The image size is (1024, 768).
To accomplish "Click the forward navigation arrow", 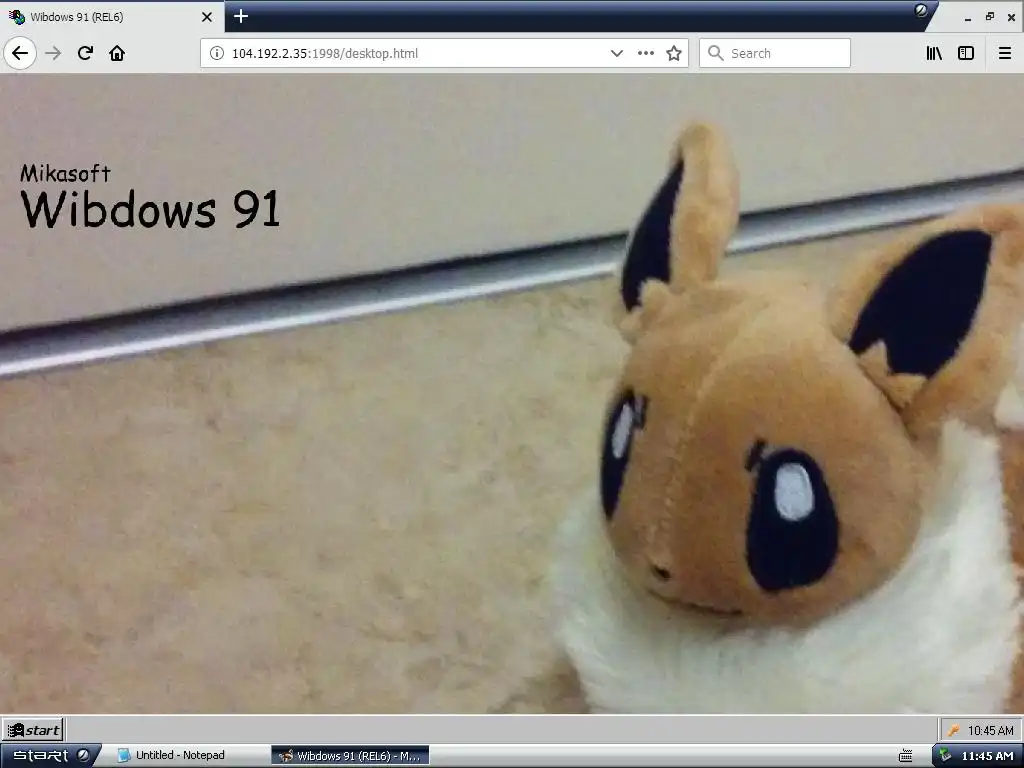I will (54, 53).
